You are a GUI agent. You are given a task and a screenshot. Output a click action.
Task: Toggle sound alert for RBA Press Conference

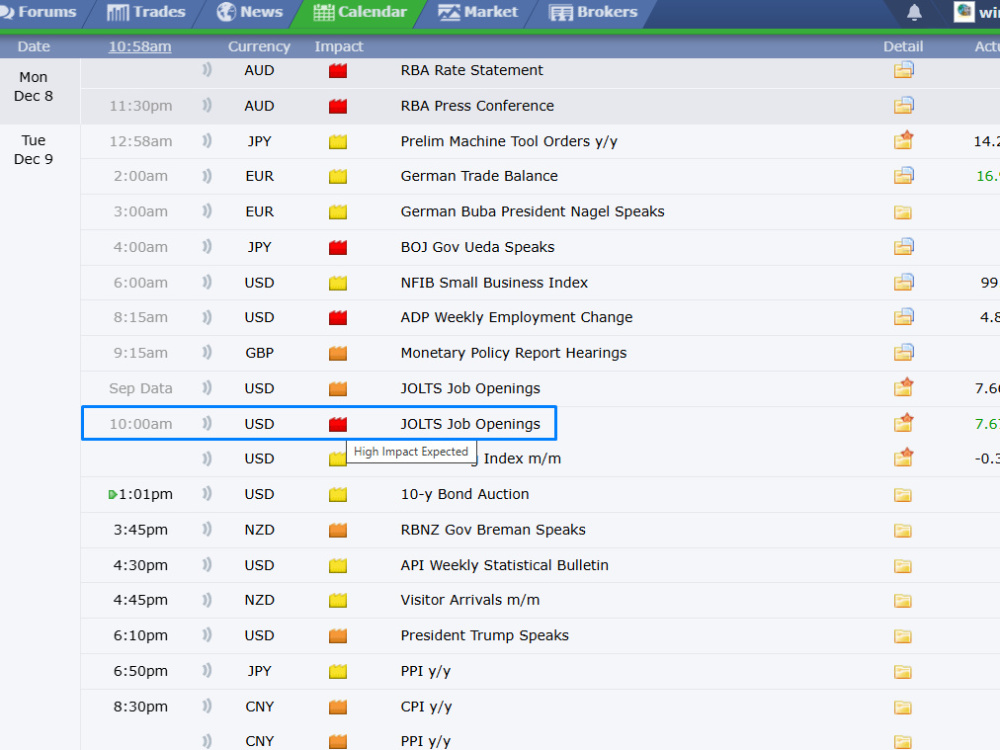click(207, 105)
